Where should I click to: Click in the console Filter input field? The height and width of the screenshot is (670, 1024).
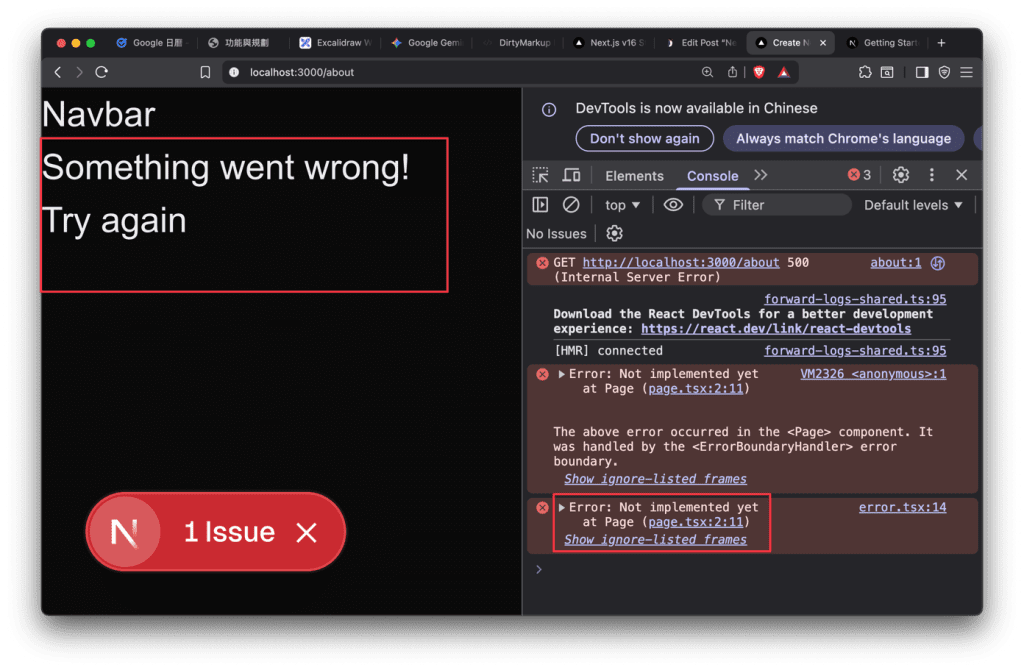pos(780,205)
